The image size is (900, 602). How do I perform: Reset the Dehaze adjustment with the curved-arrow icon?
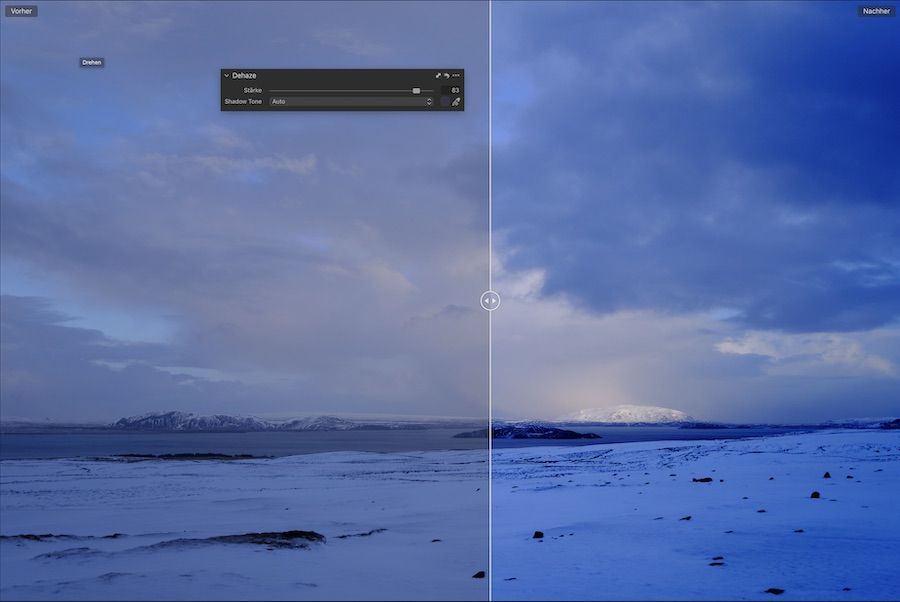(x=446, y=75)
